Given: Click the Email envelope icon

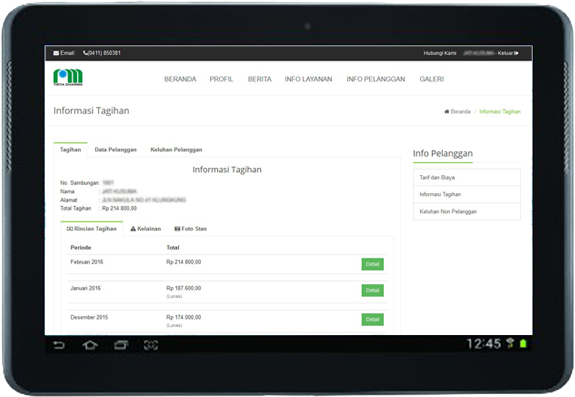Looking at the screenshot, I should pyautogui.click(x=56, y=53).
